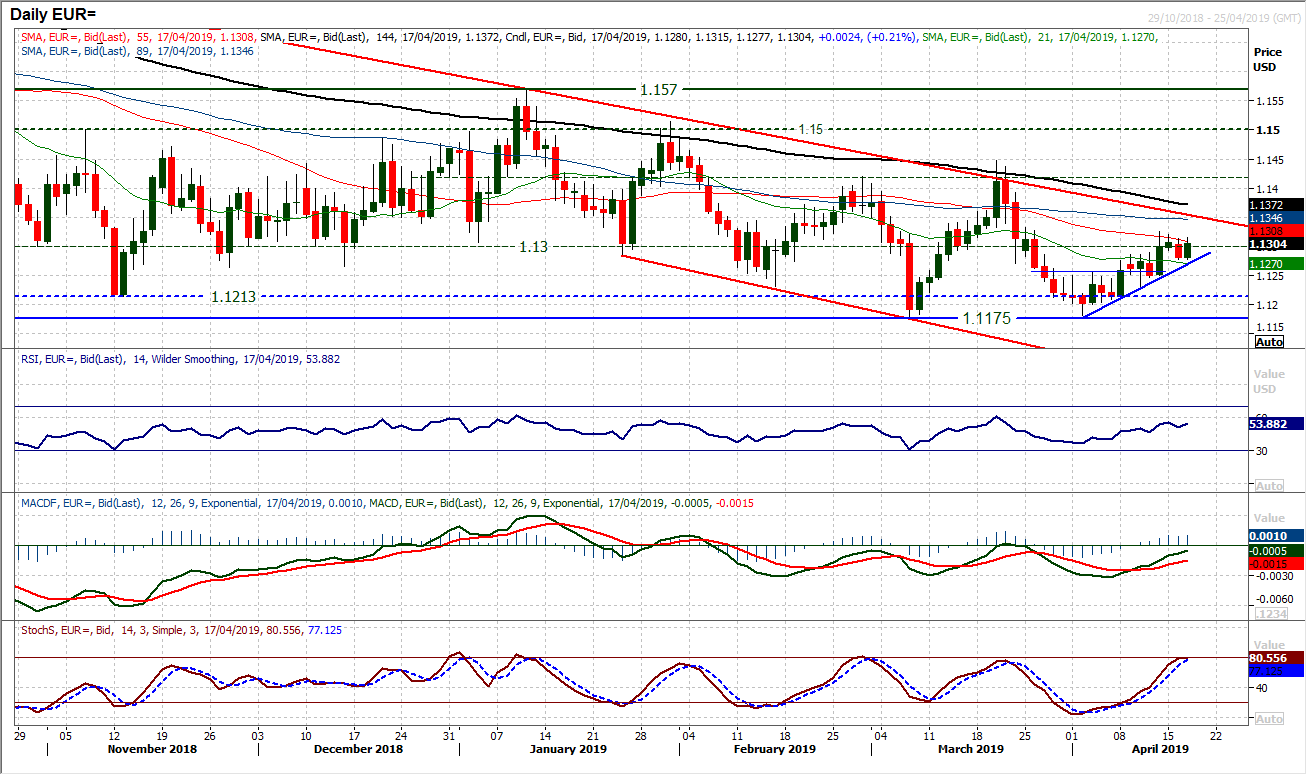Click the Auto scale button on Stochastic panel
Viewport: 1307px width, 775px height.
point(1268,719)
